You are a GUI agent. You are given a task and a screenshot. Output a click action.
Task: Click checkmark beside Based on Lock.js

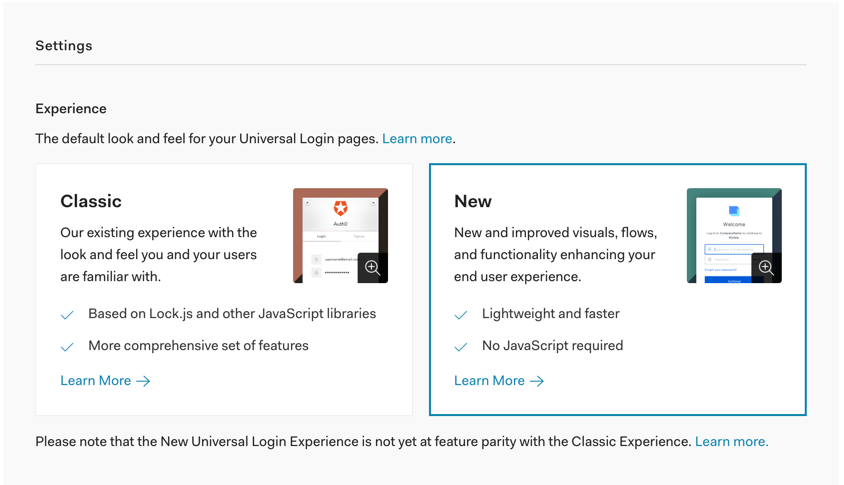(x=67, y=315)
